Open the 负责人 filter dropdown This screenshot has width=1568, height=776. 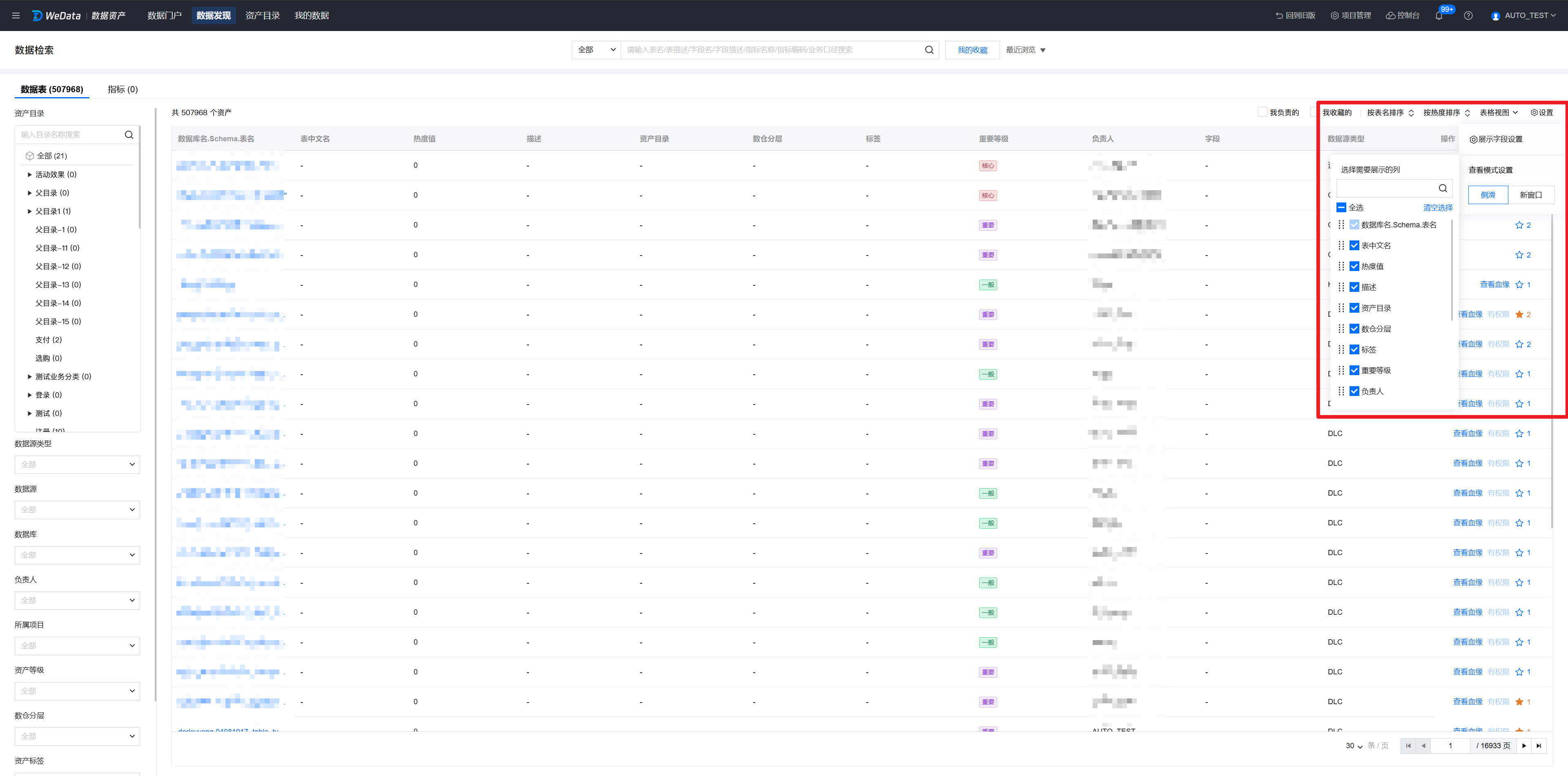[x=77, y=600]
